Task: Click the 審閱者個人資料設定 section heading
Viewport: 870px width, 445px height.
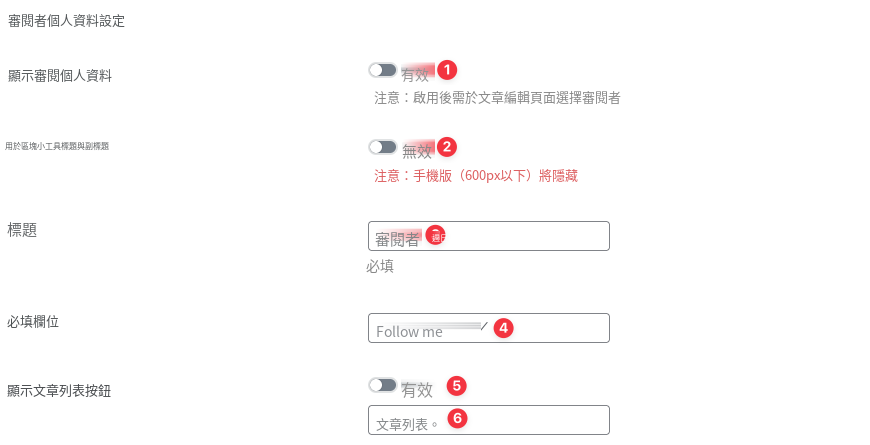Action: tap(67, 21)
